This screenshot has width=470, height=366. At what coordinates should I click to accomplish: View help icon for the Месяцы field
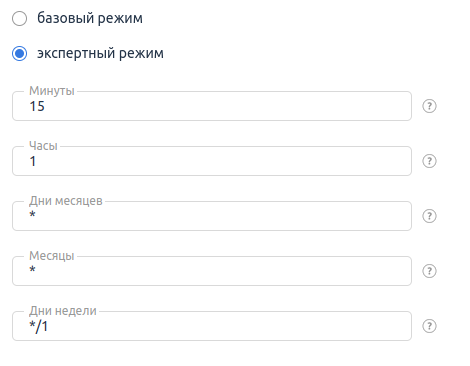click(429, 271)
